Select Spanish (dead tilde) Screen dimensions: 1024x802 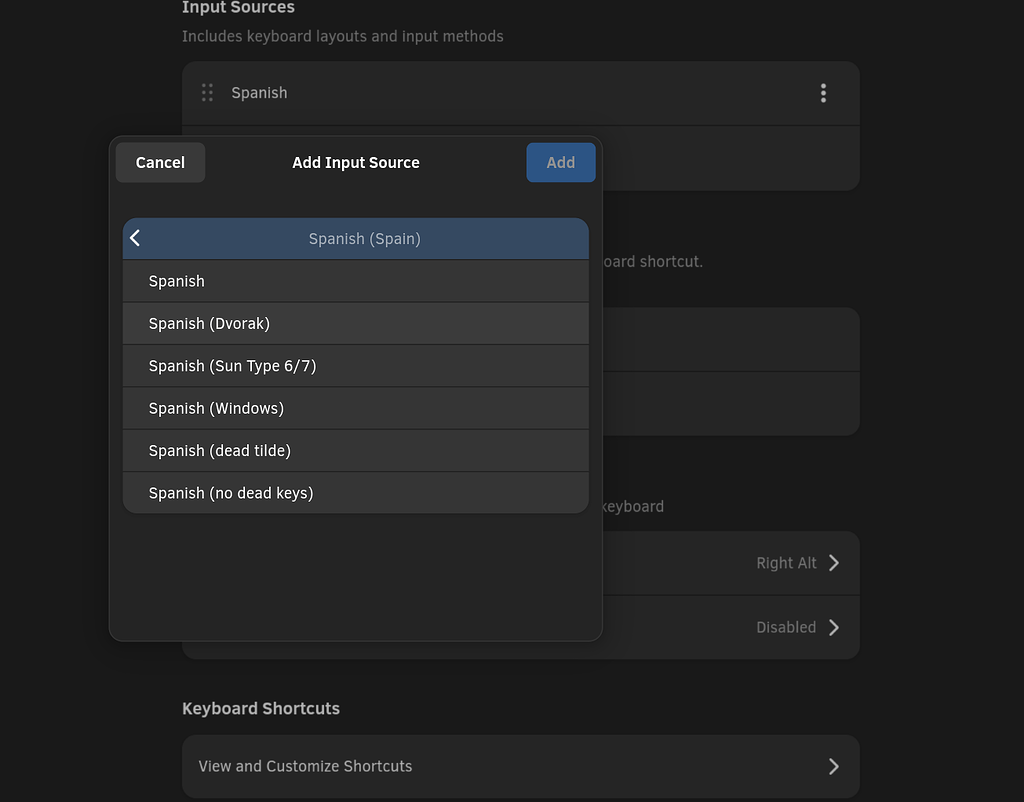(x=355, y=450)
